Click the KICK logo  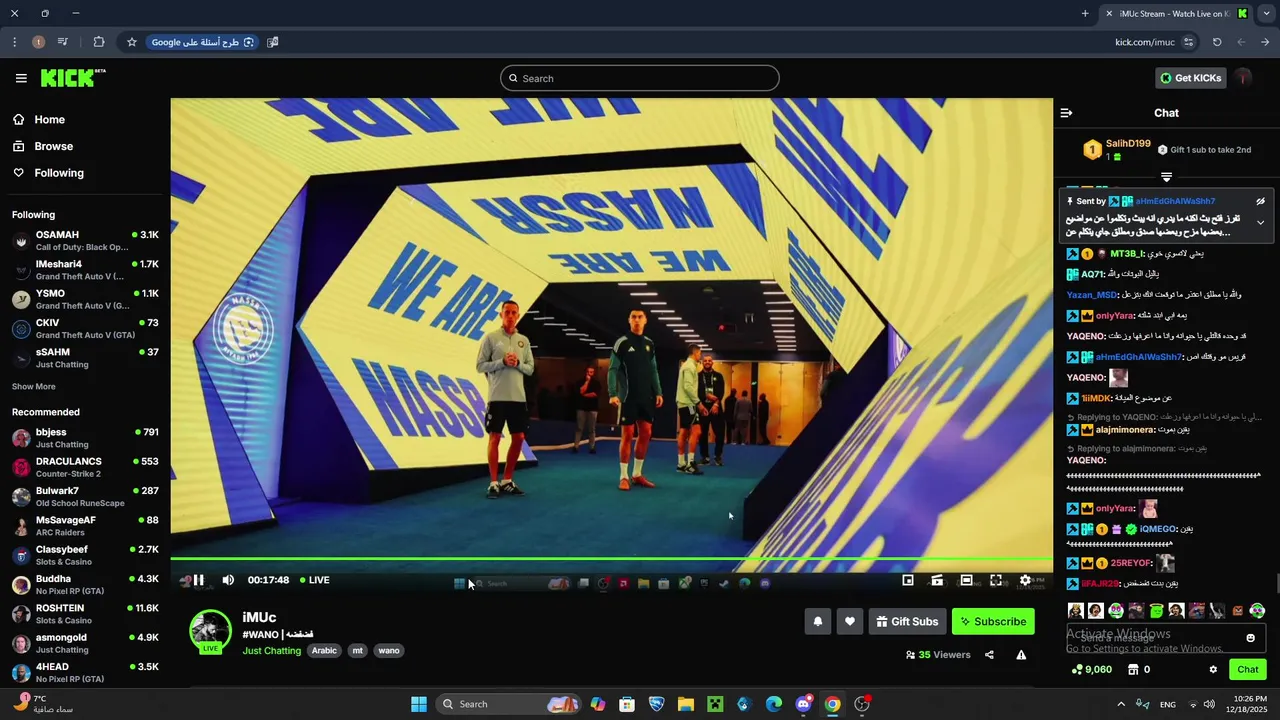pos(73,78)
